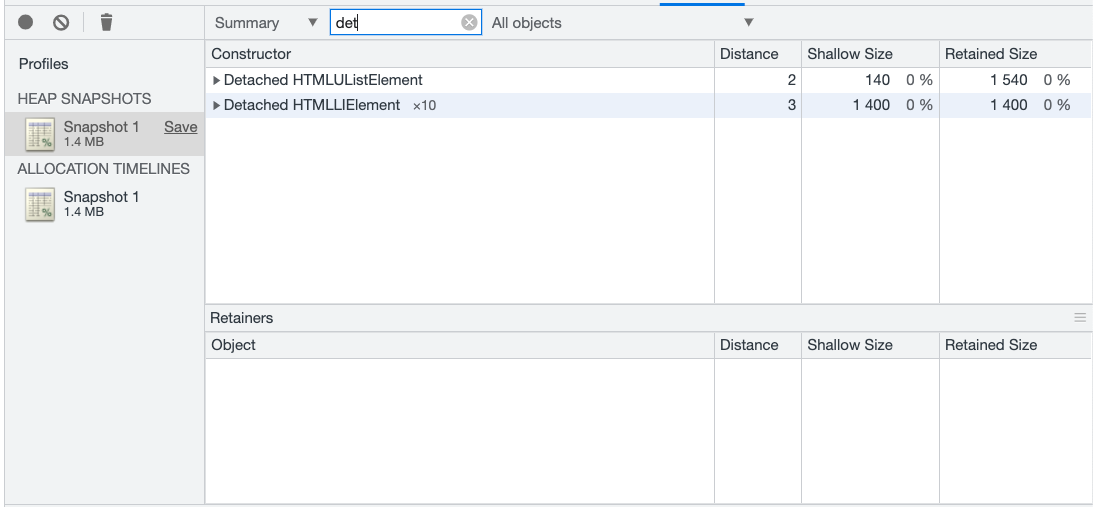Select Snapshot 1 under Allocation Timelines
This screenshot has width=1093, height=507.
101,197
